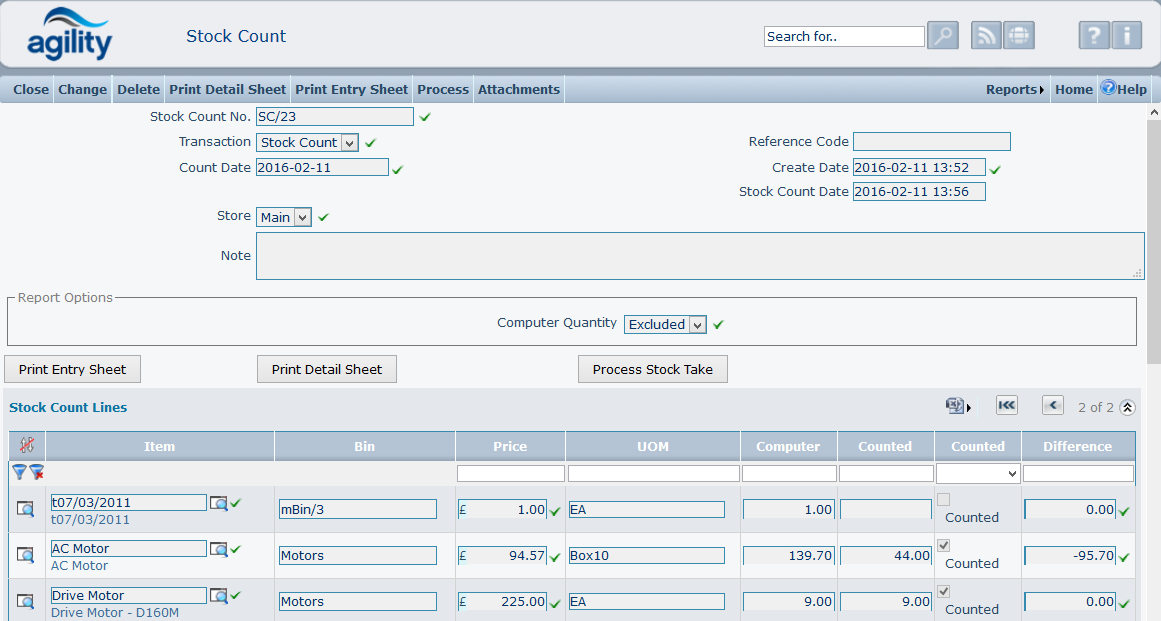1161x621 pixels.
Task: Open the Computer Quantity dropdown
Action: (x=697, y=325)
